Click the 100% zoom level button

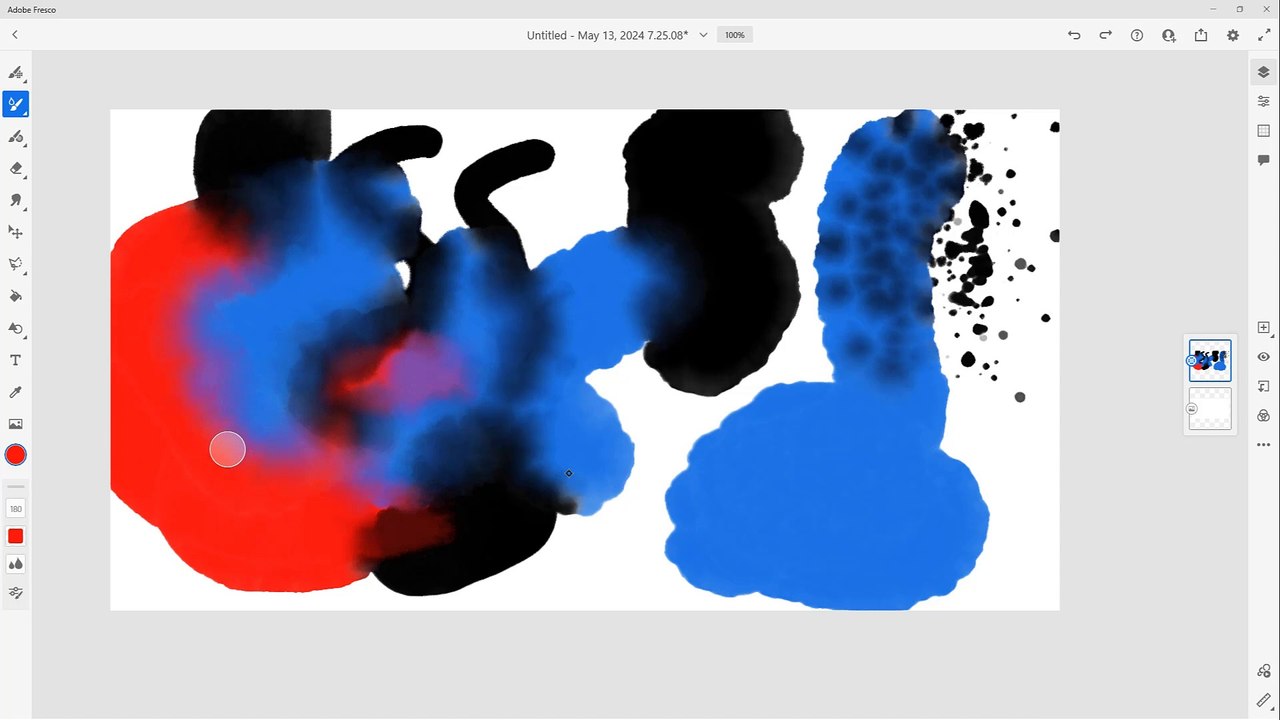coord(735,35)
